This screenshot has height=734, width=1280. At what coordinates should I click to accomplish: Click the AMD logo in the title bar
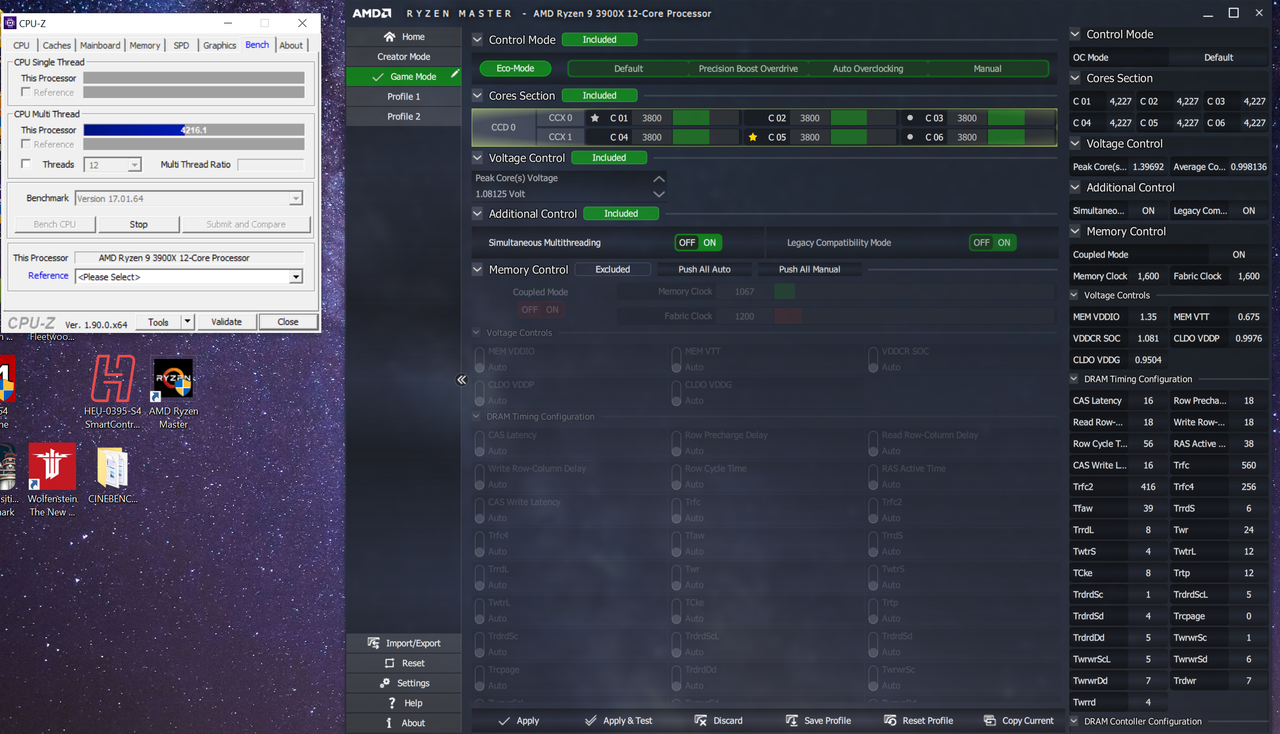click(x=371, y=13)
